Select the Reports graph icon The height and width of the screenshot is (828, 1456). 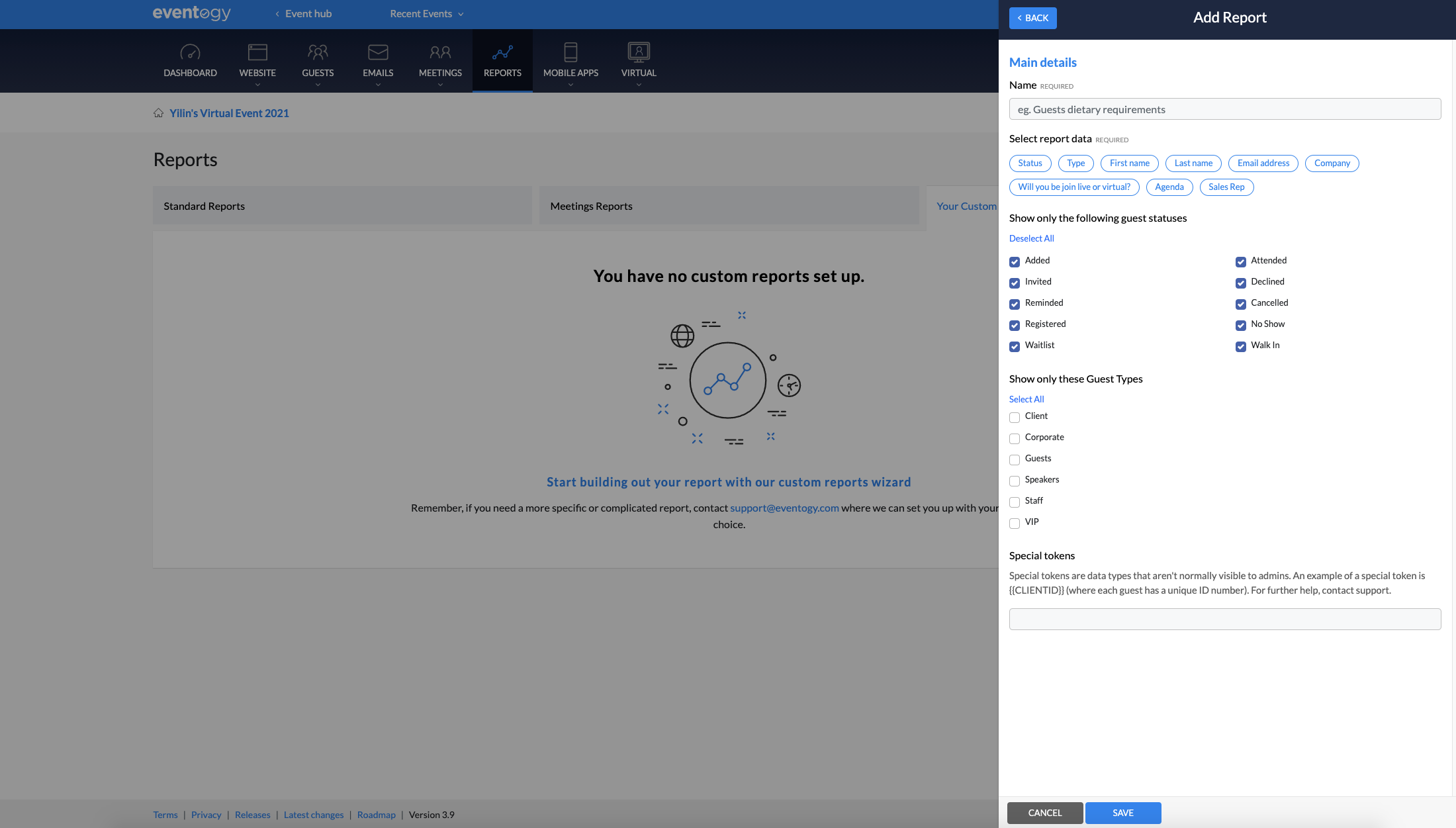502,52
